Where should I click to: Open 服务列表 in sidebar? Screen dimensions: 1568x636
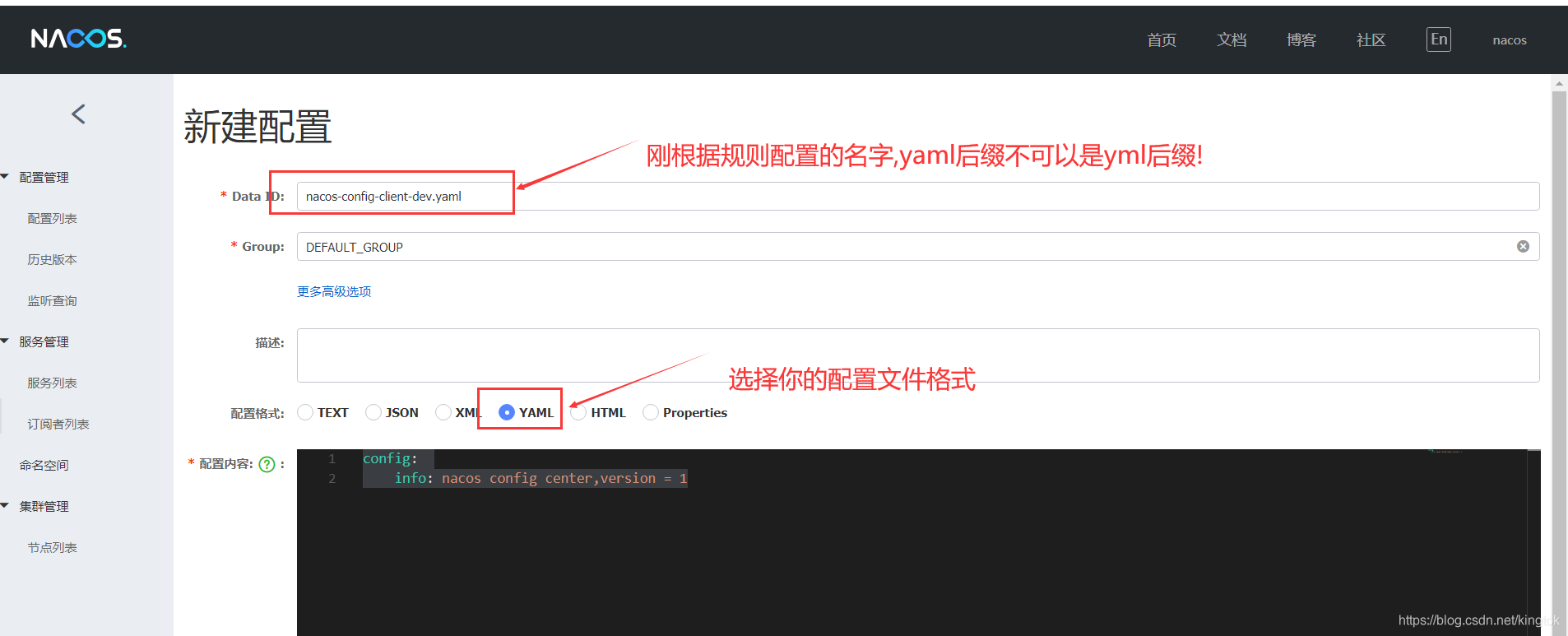pyautogui.click(x=52, y=383)
